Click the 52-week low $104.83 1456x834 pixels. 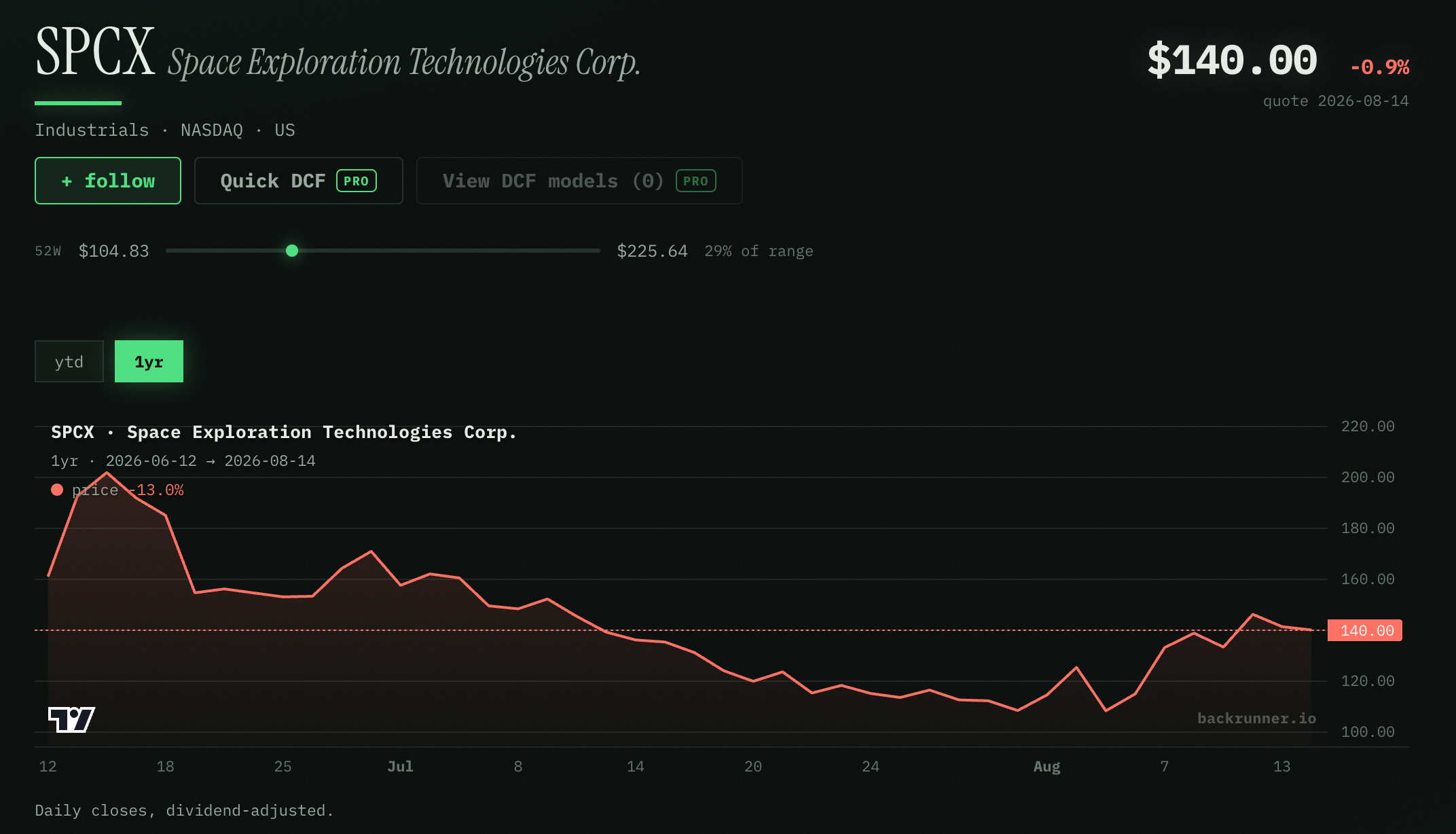pos(113,251)
